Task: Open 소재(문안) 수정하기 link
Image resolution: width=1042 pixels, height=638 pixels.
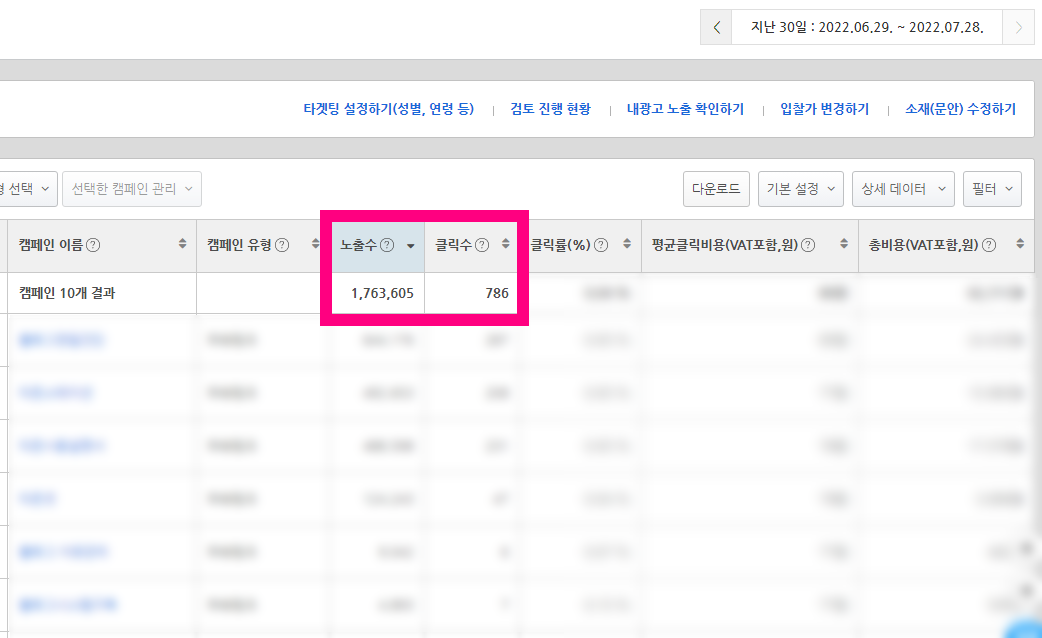Action: pos(960,109)
